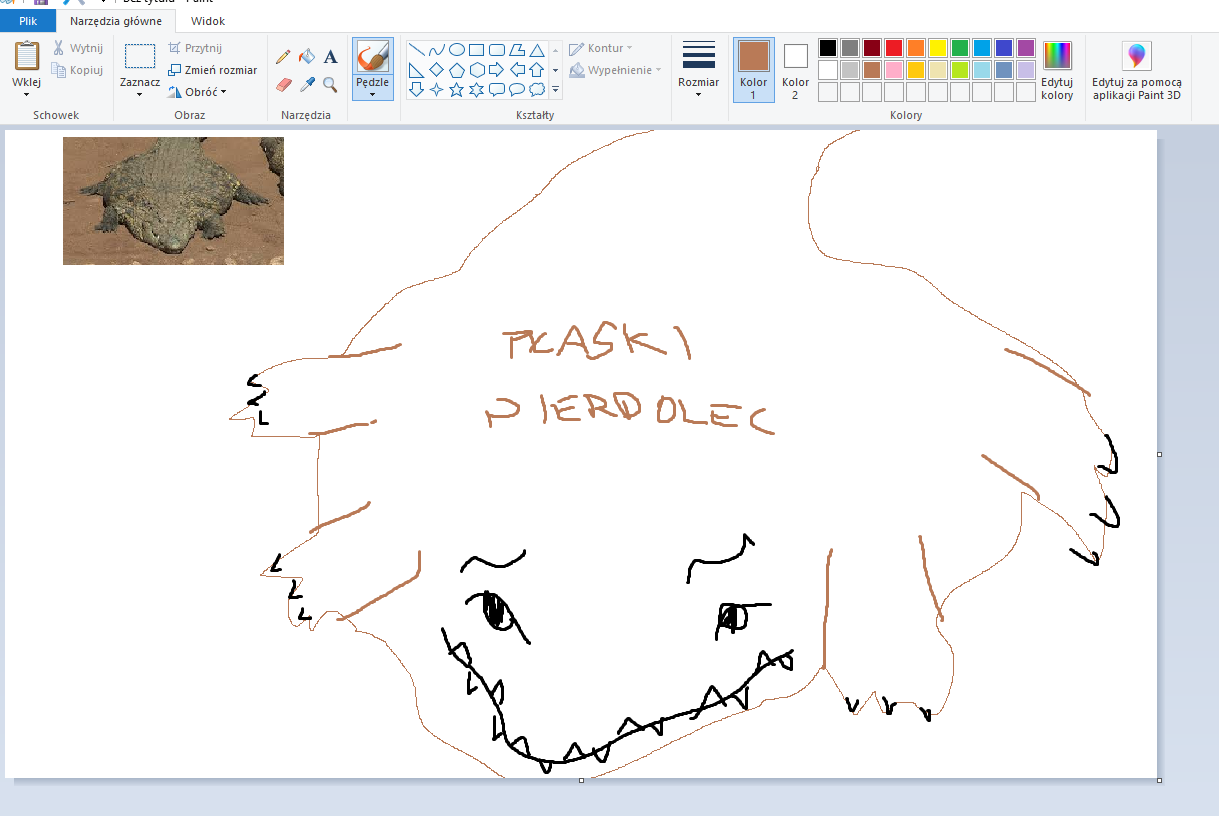Viewport: 1219px width, 816px height.
Task: Toggle Kolor 2 as active color
Action: 795,70
